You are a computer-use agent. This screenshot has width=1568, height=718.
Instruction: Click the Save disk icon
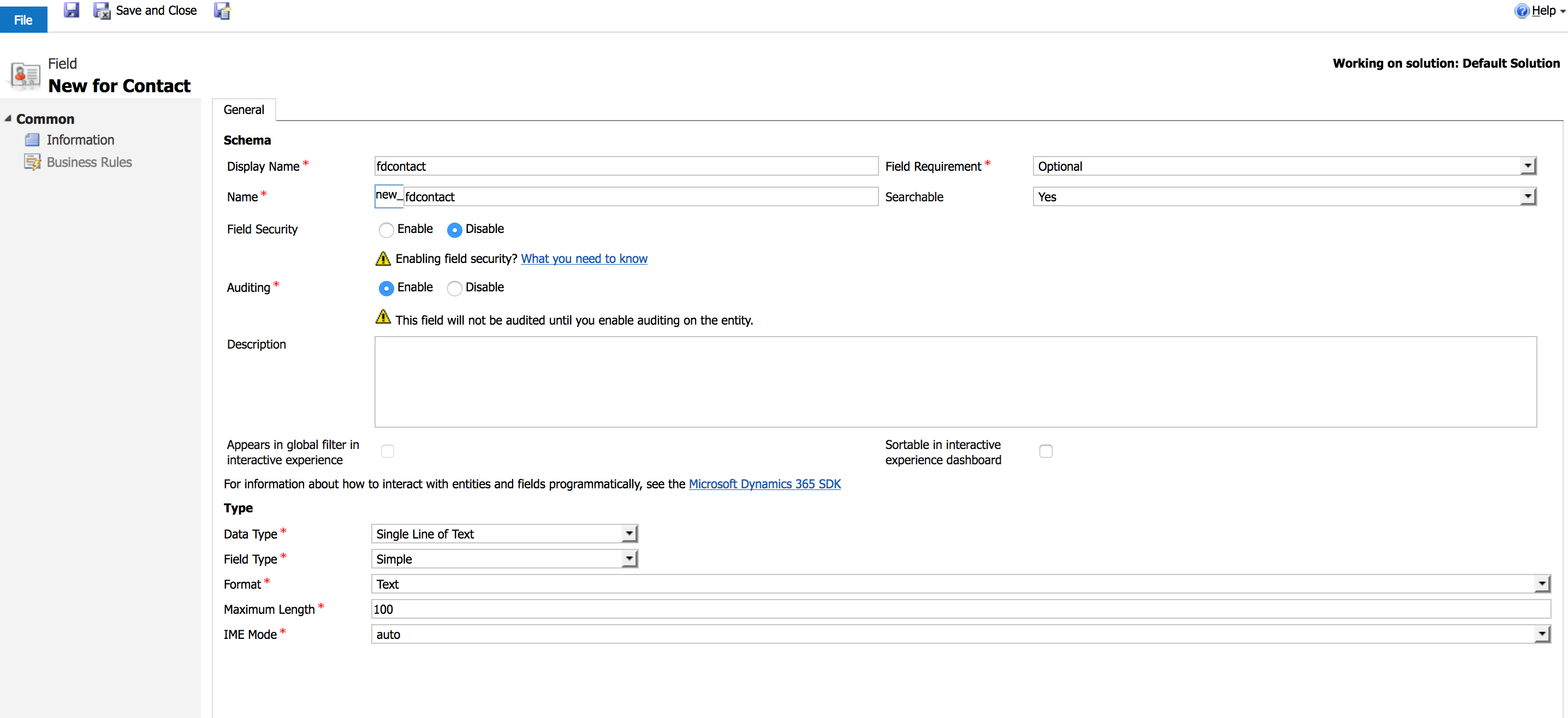click(x=71, y=10)
